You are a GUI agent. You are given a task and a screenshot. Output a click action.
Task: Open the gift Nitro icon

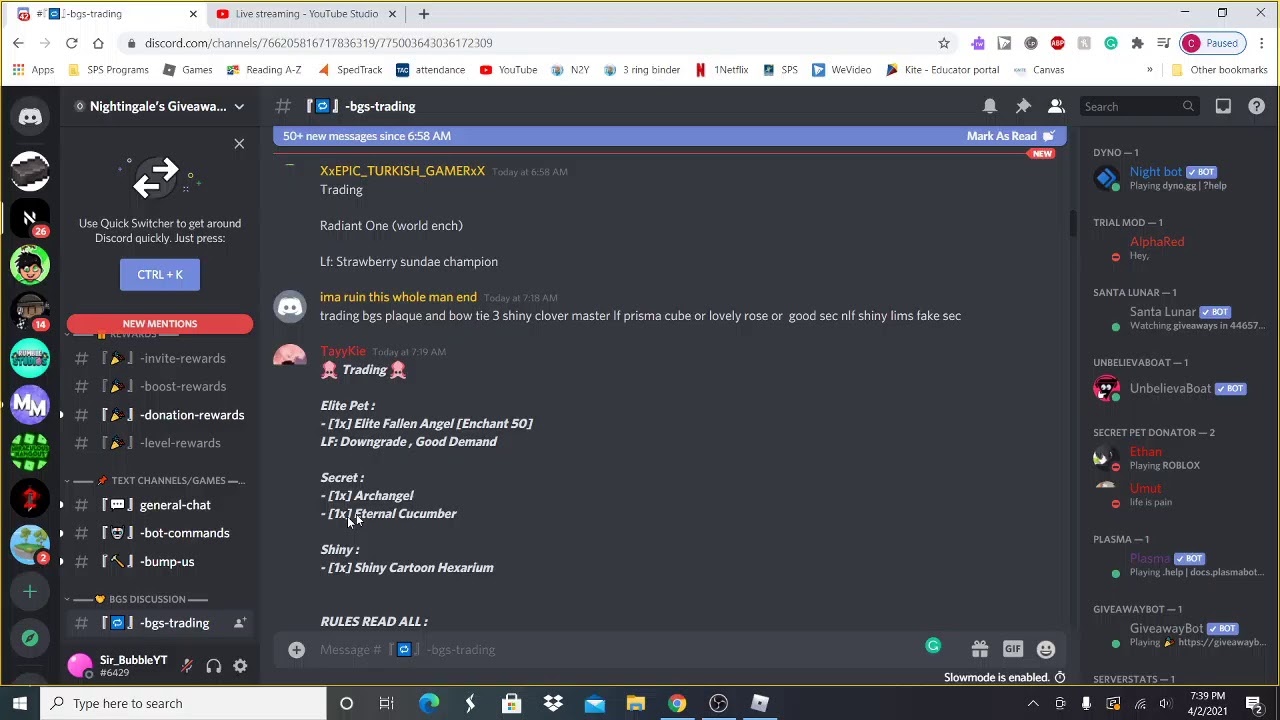point(979,649)
